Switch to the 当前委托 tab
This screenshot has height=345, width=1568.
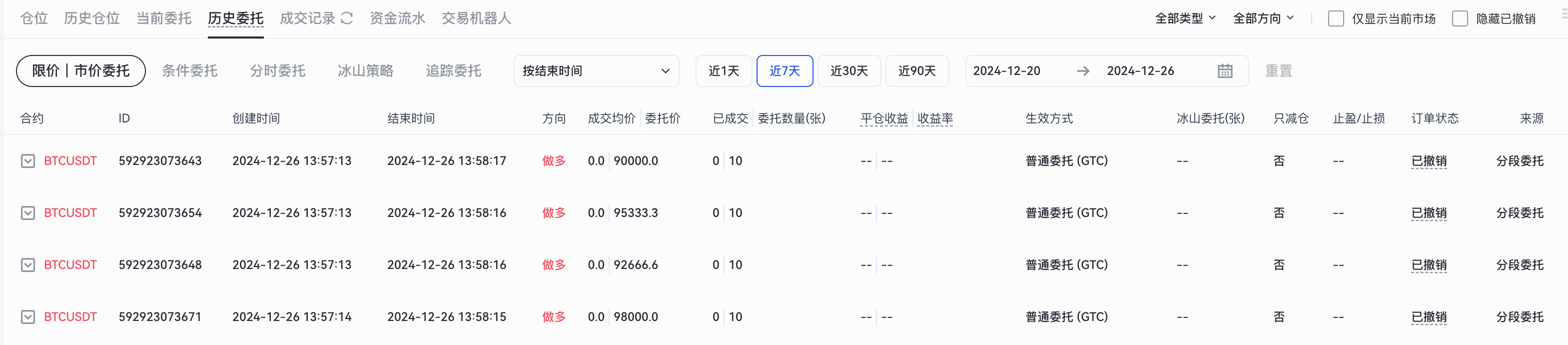pyautogui.click(x=164, y=18)
